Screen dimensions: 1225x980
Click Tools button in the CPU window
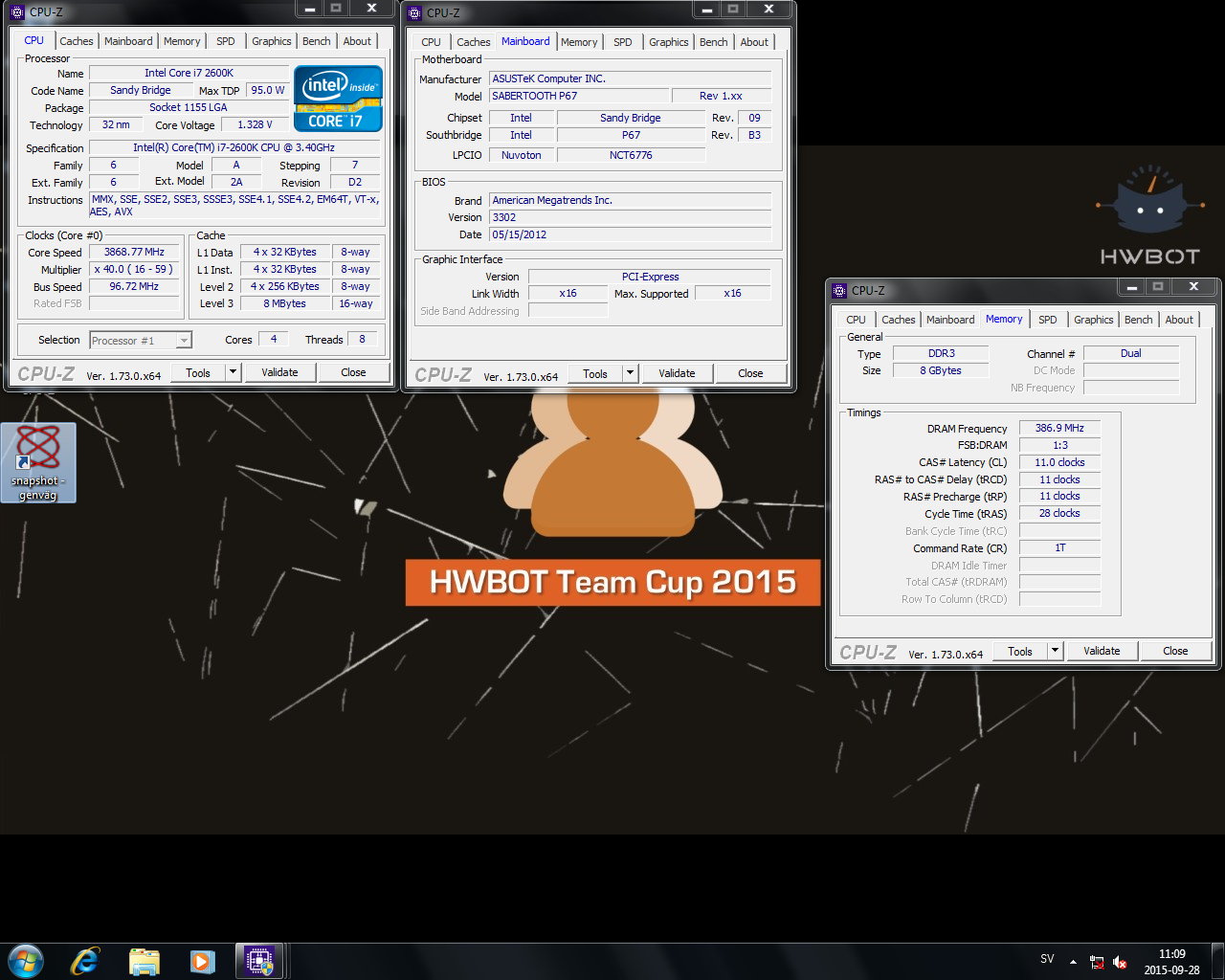[198, 372]
